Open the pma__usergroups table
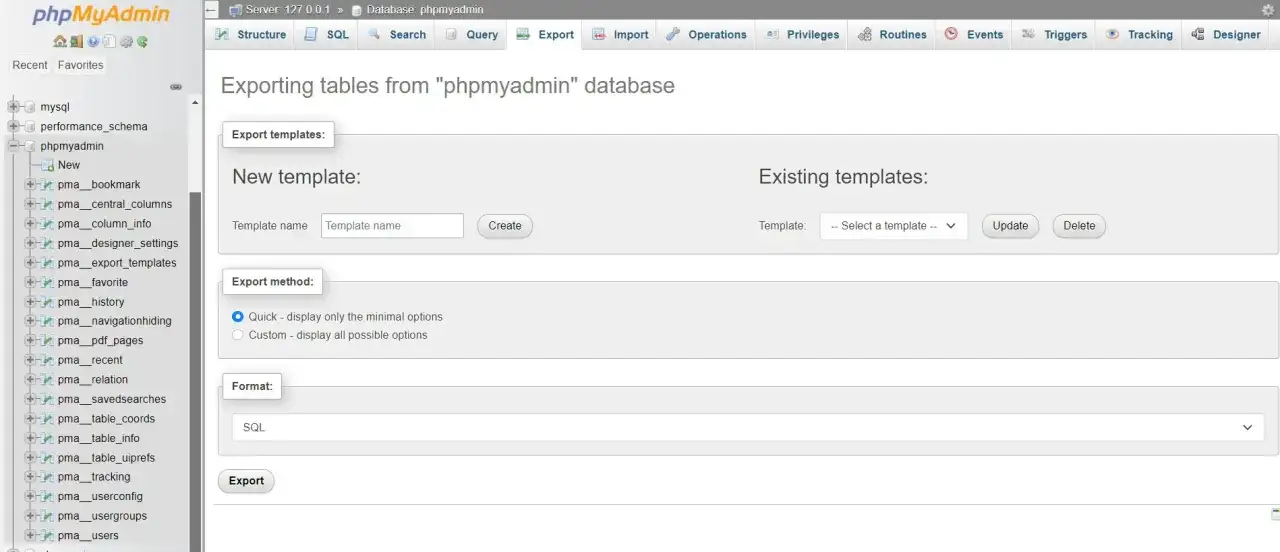The image size is (1280, 552). [x=102, y=516]
